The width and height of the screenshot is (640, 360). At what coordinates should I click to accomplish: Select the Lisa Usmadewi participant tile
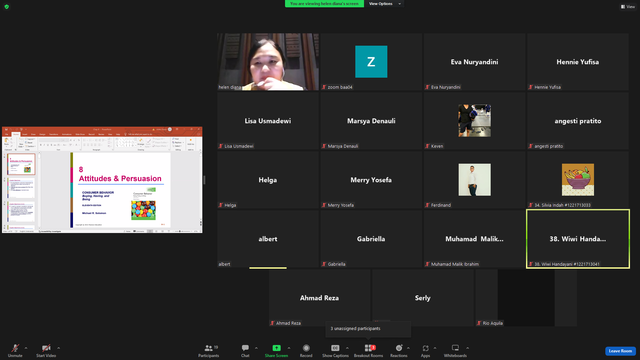pyautogui.click(x=268, y=121)
